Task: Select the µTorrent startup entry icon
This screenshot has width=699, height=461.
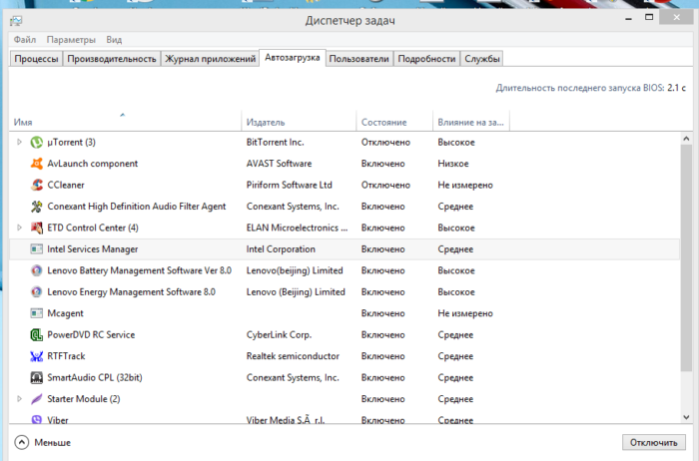Action: coord(37,142)
